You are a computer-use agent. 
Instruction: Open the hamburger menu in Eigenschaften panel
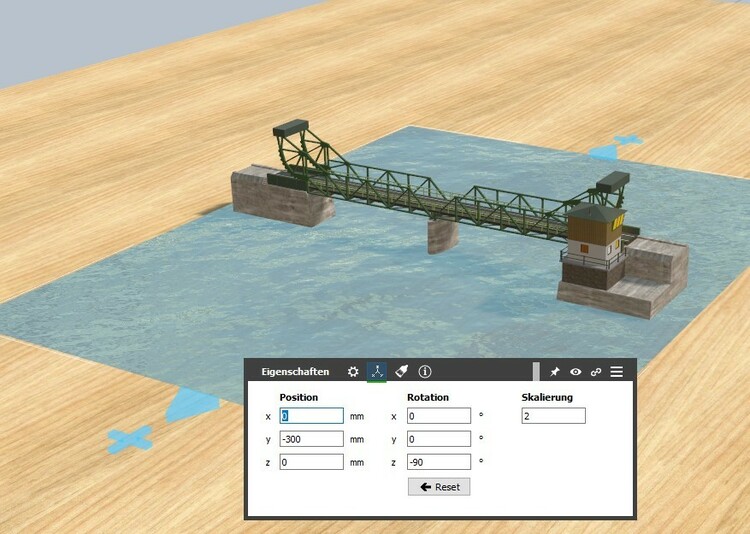(x=617, y=372)
